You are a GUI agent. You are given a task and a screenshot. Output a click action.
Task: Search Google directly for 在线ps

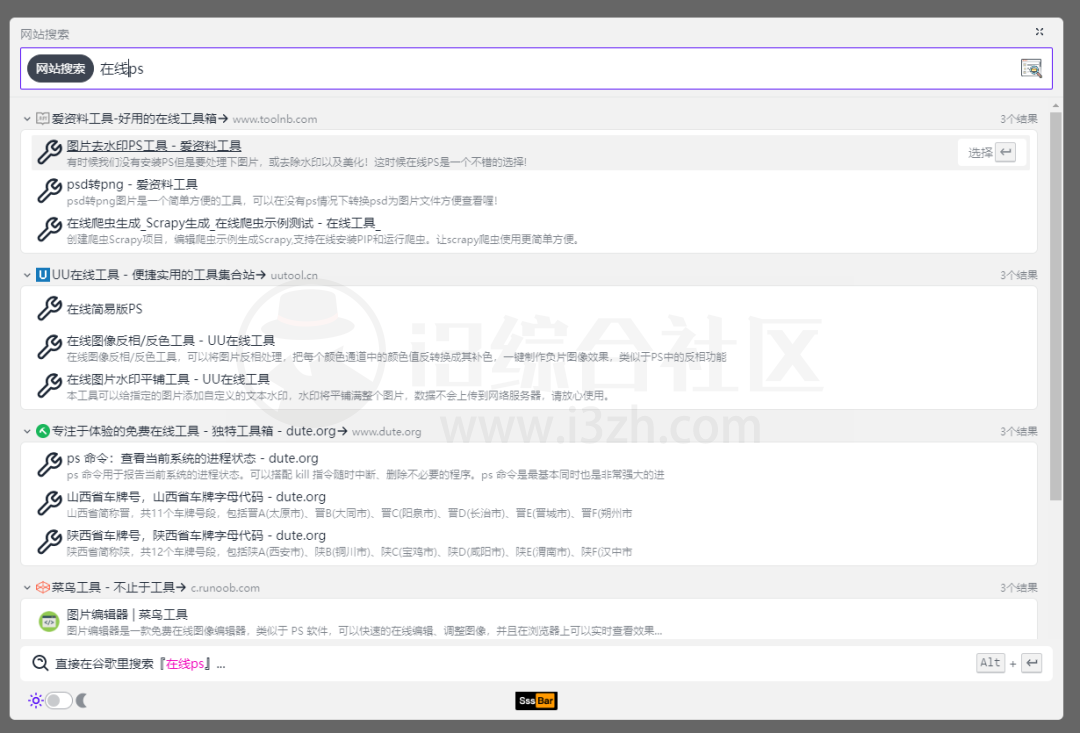pyautogui.click(x=536, y=663)
